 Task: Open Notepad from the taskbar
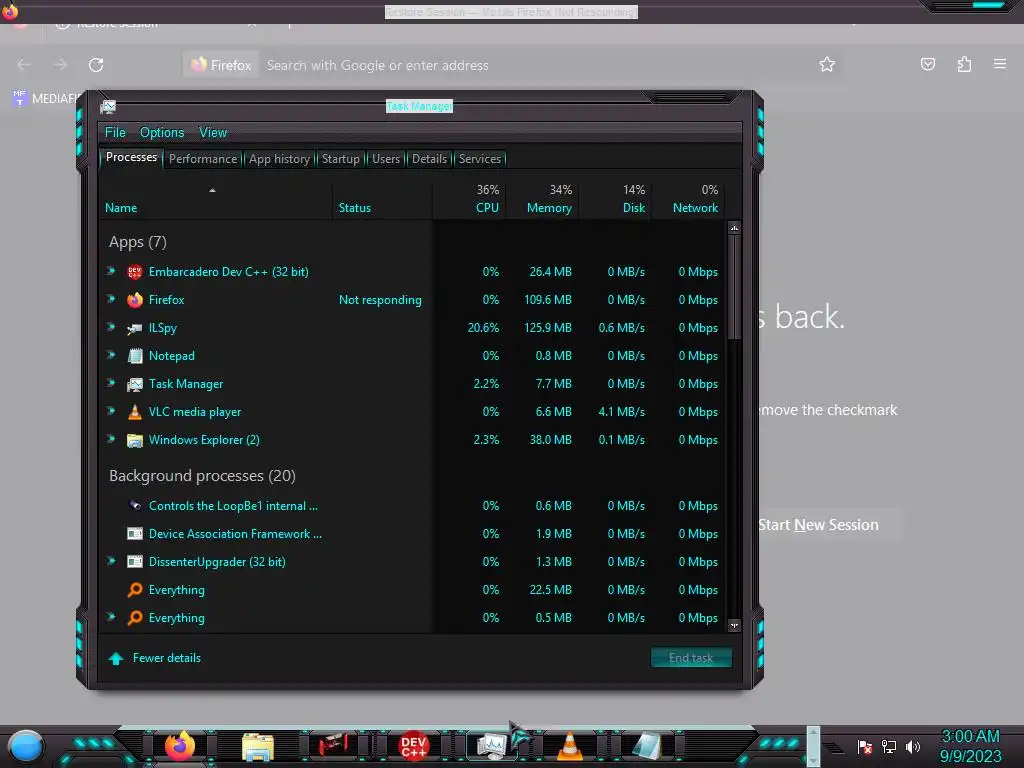click(x=647, y=746)
